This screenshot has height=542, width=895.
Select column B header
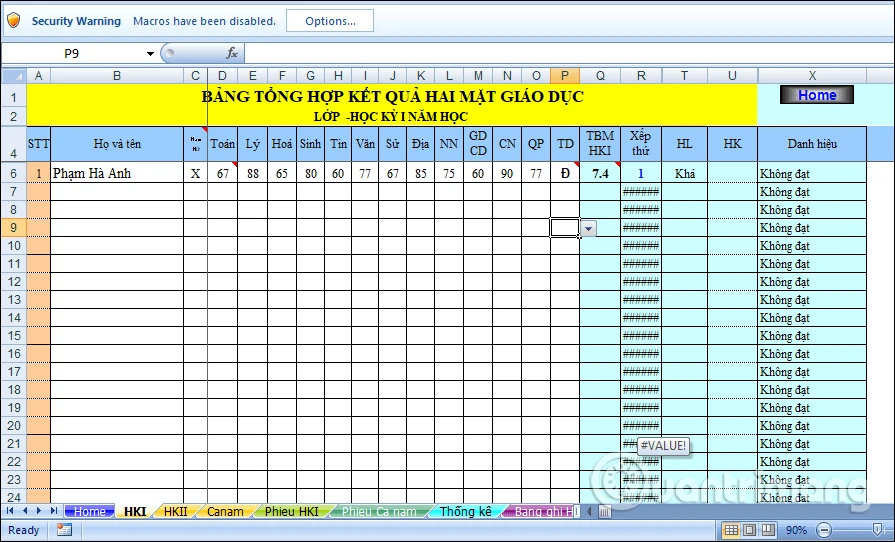pos(117,75)
